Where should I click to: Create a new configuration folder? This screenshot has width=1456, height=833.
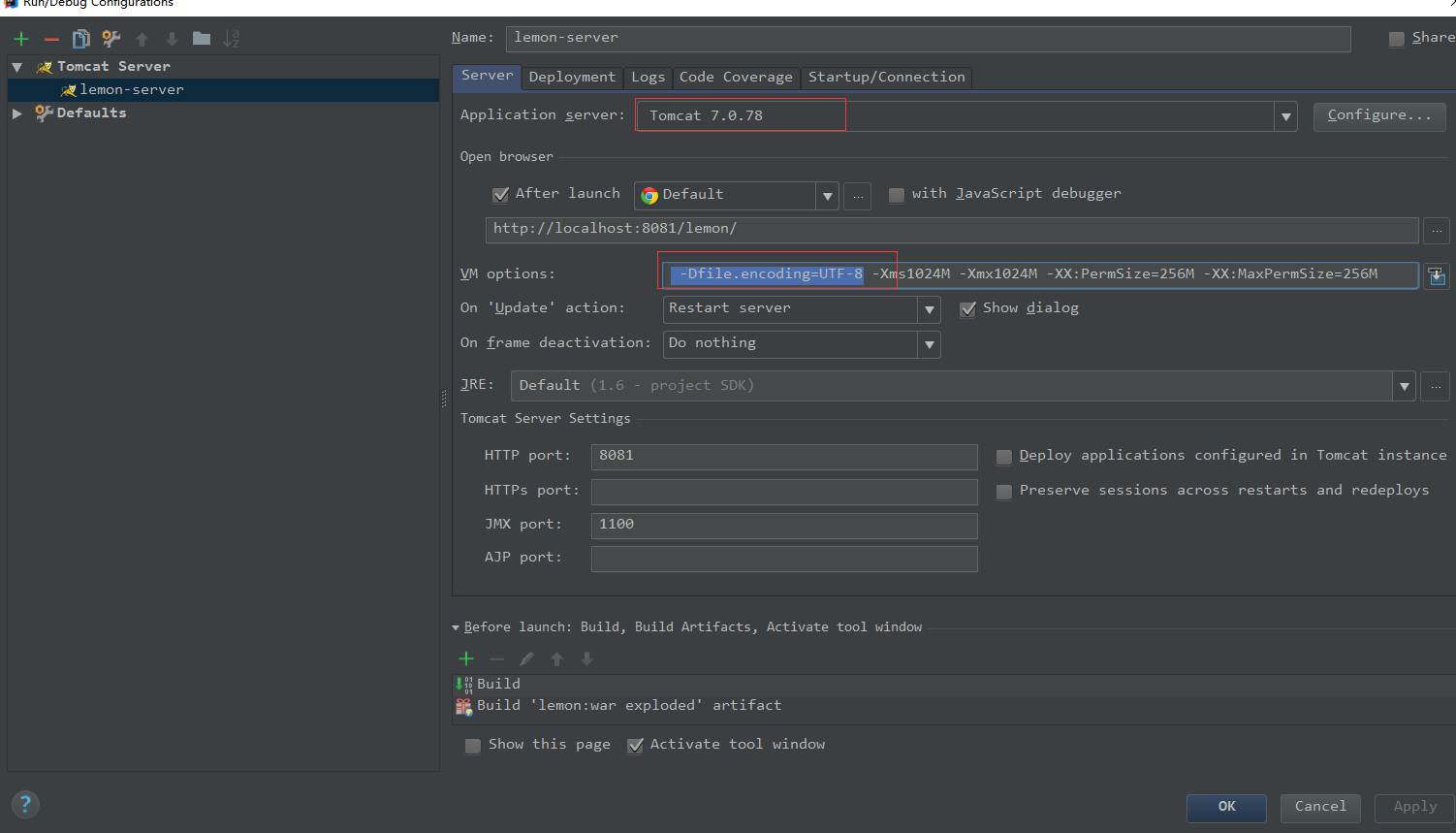pyautogui.click(x=200, y=39)
